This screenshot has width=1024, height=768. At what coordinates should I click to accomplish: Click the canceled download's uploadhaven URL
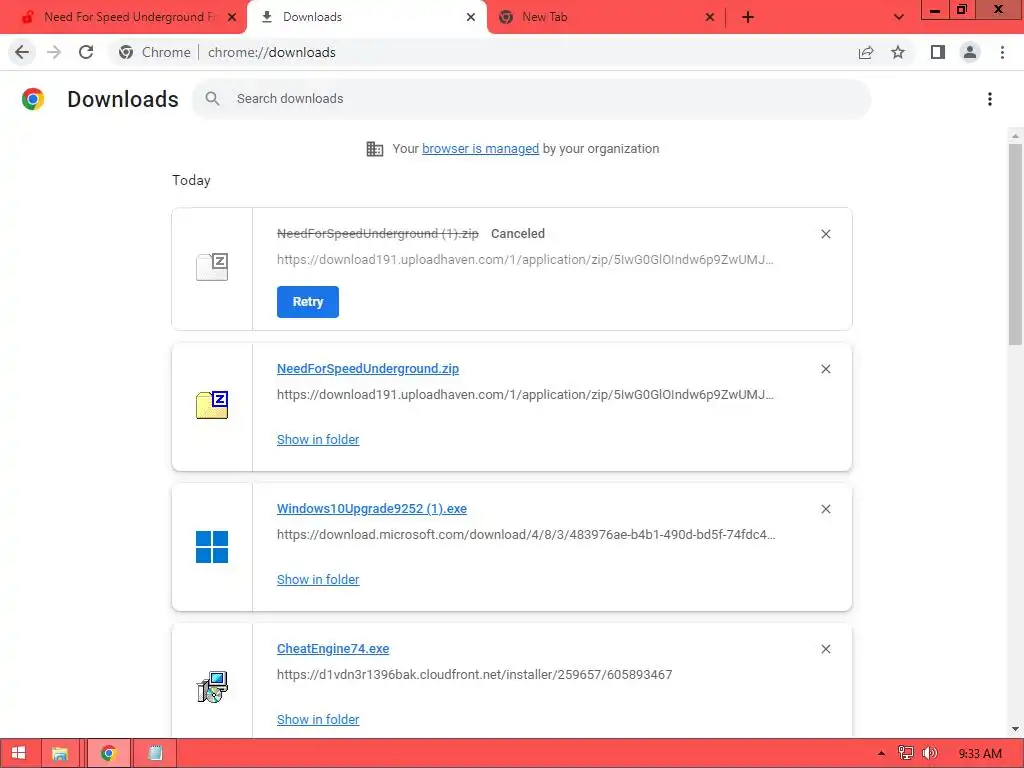click(525, 260)
